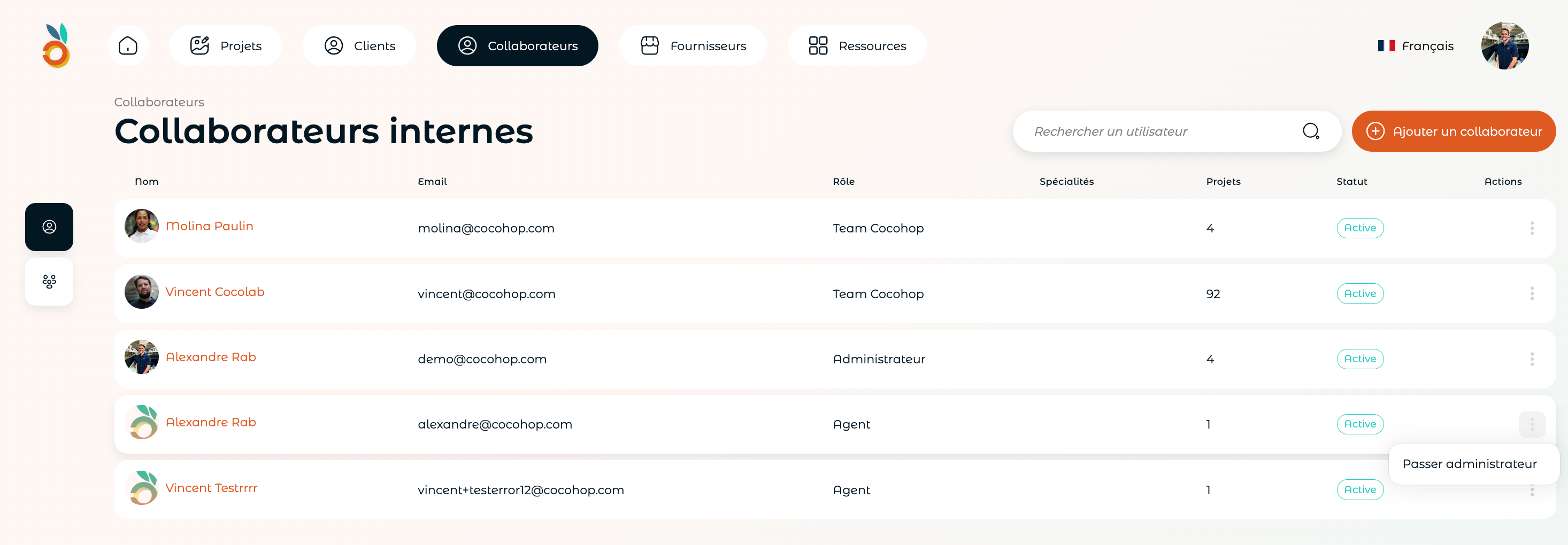Image resolution: width=1568 pixels, height=545 pixels.
Task: Select the internal collaborators sidebar icon
Action: [x=49, y=227]
